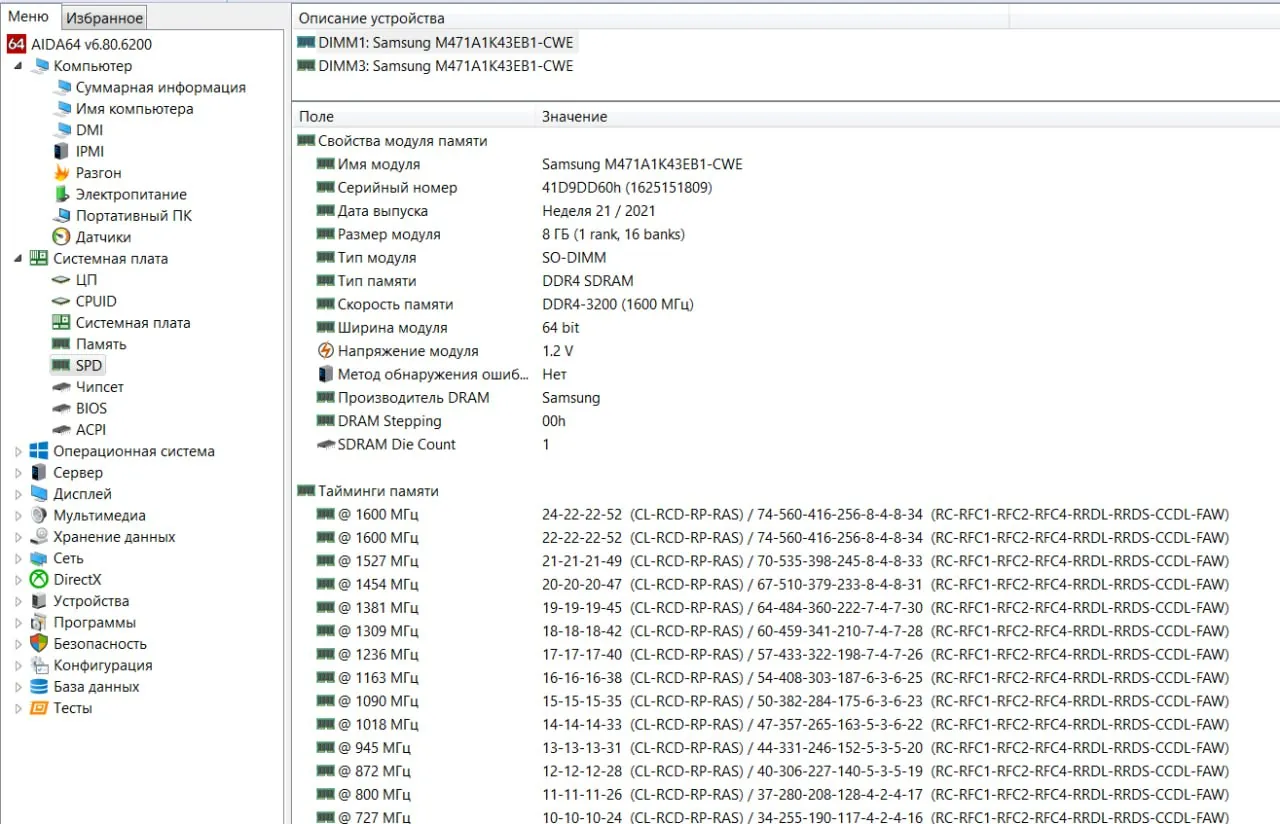Collapse the Системная плата tree branch
The height and width of the screenshot is (824, 1280).
[18, 258]
